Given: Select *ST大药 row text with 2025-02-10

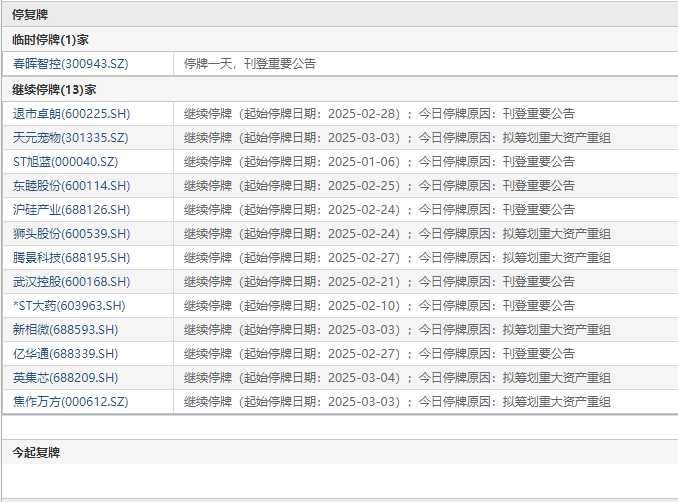Looking at the screenshot, I should [379, 306].
